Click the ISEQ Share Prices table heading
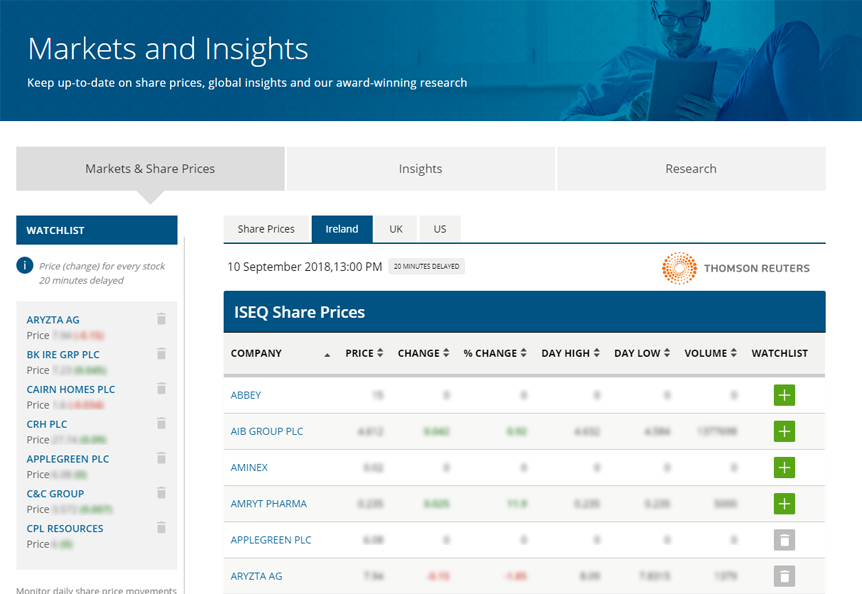Screen dimensions: 862x594 [x=300, y=312]
